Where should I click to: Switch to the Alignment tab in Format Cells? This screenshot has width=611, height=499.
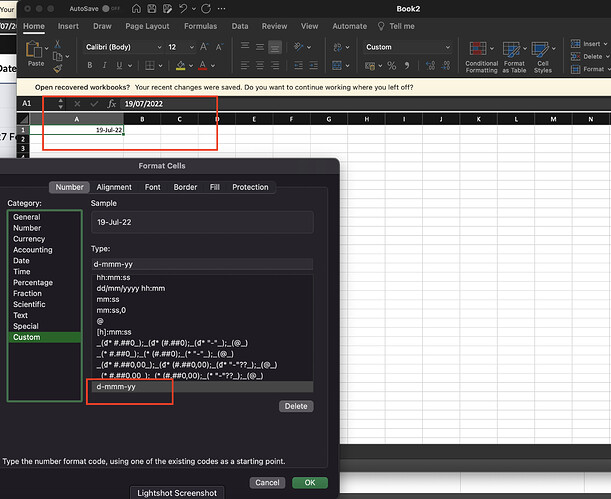[x=114, y=187]
